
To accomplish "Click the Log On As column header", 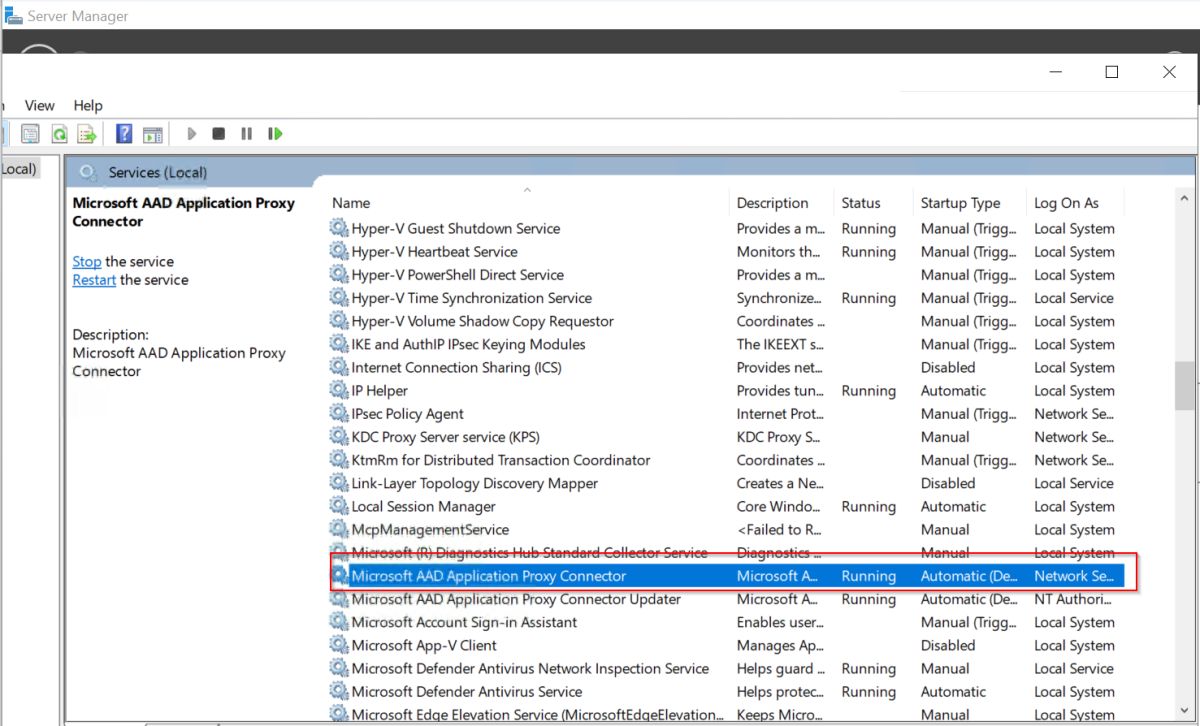I will click(x=1066, y=202).
